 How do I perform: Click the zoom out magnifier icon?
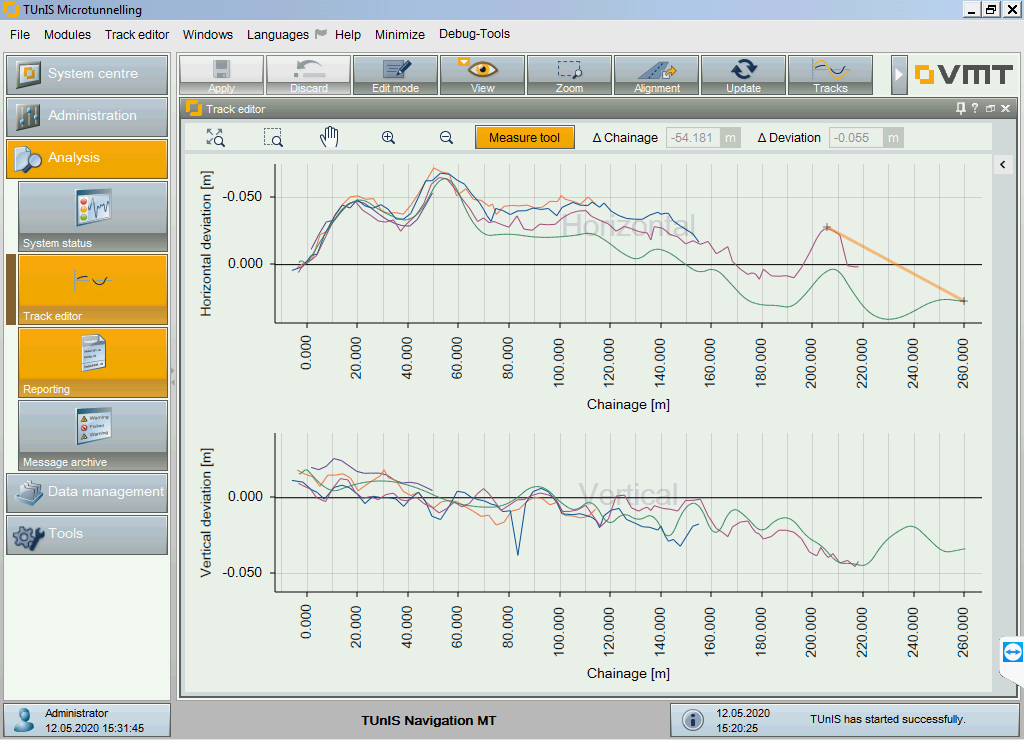pos(446,137)
